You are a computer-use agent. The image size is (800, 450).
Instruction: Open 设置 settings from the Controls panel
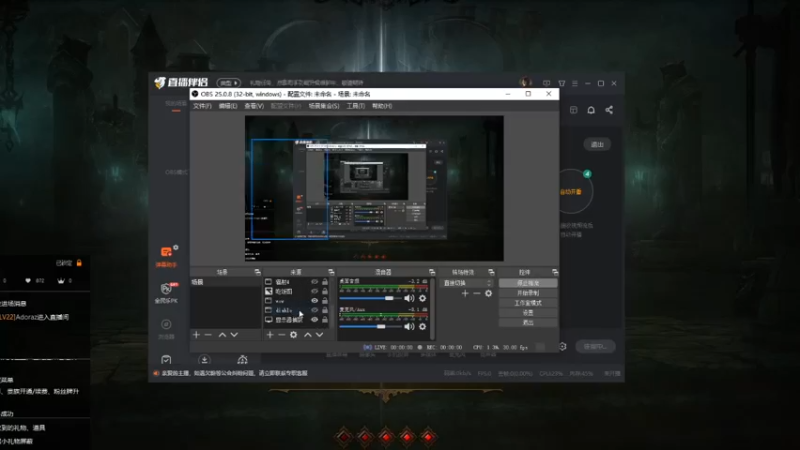pos(528,313)
